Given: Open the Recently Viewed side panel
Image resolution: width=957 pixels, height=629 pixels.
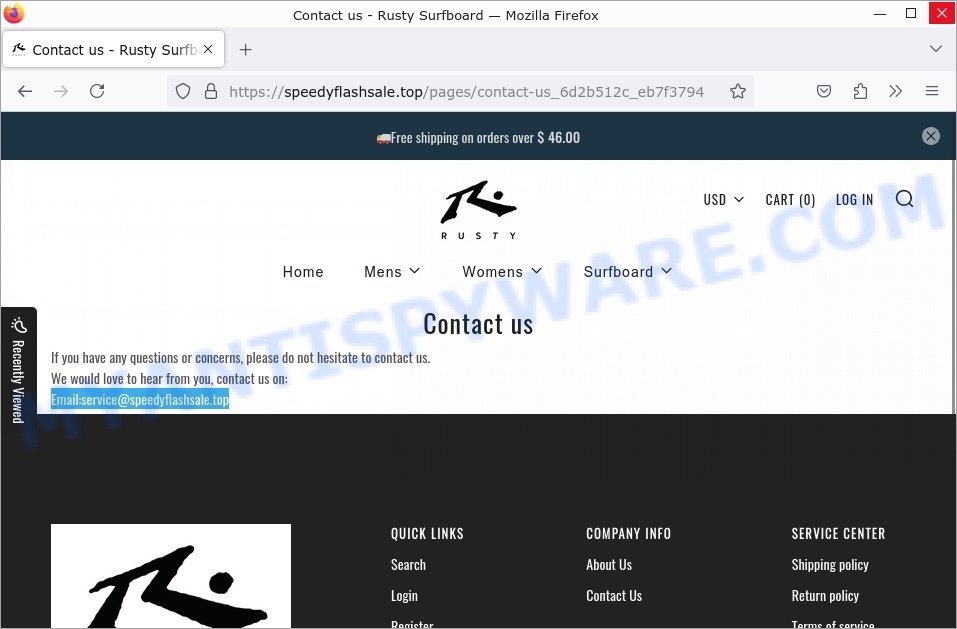Looking at the screenshot, I should (18, 370).
